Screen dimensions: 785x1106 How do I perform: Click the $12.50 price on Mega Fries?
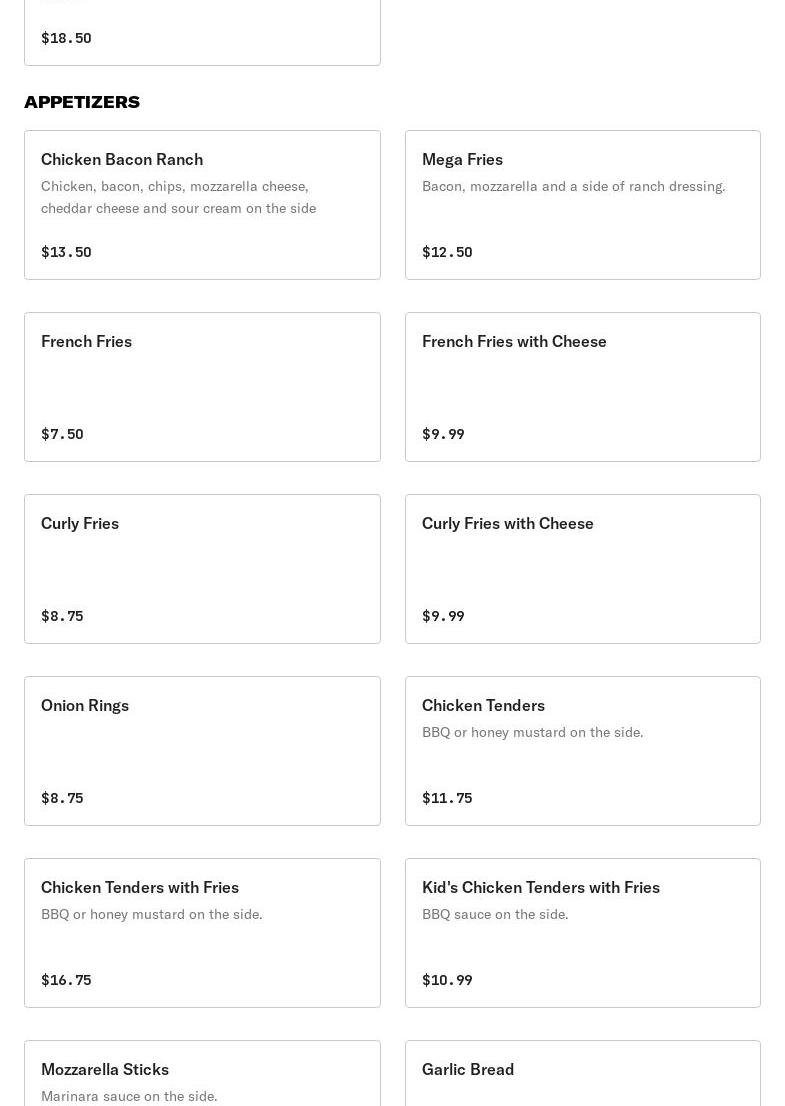(447, 252)
